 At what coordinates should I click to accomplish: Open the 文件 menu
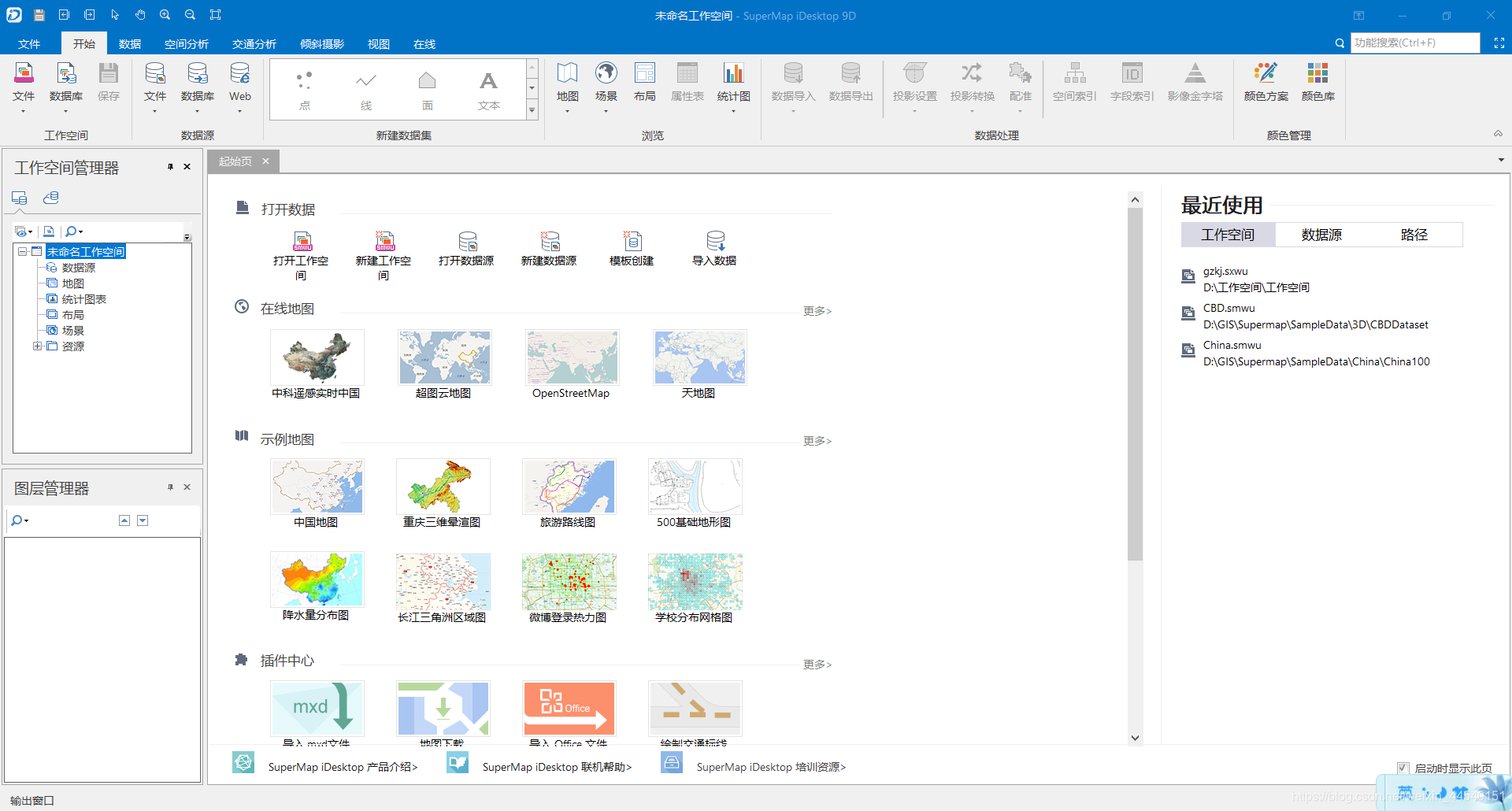(29, 44)
